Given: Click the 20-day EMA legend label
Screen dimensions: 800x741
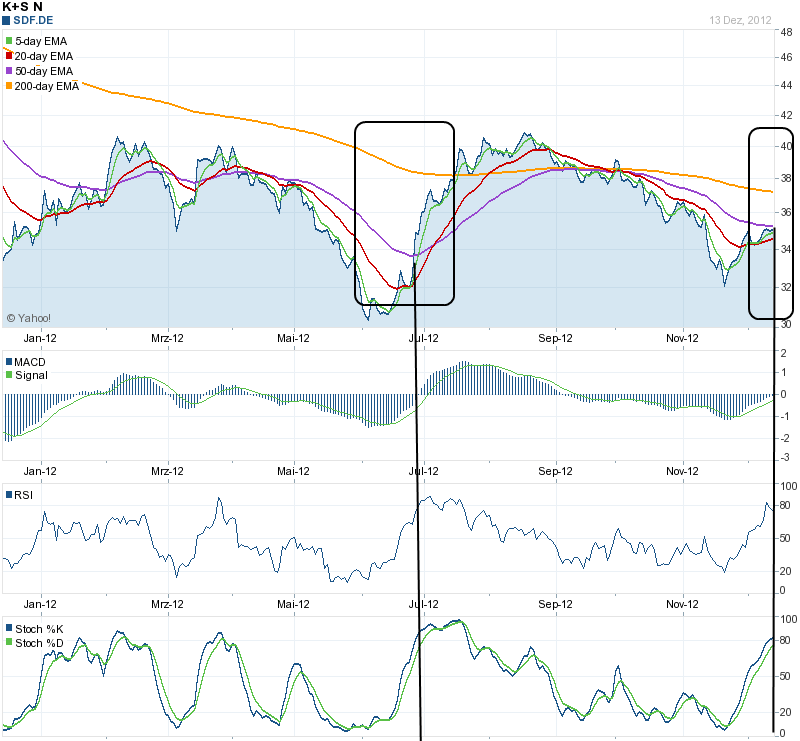Looking at the screenshot, I should click(44, 56).
